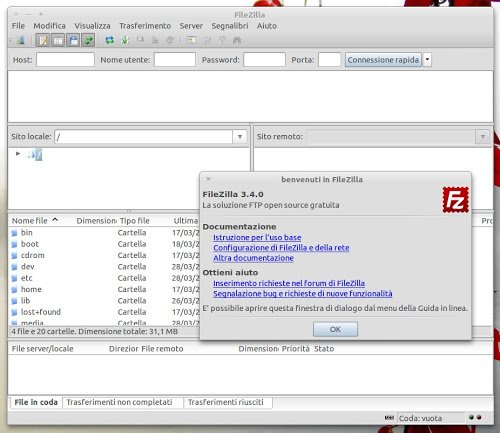The height and width of the screenshot is (433, 500).
Task: Click the disconnect from server icon
Action: [x=155, y=41]
